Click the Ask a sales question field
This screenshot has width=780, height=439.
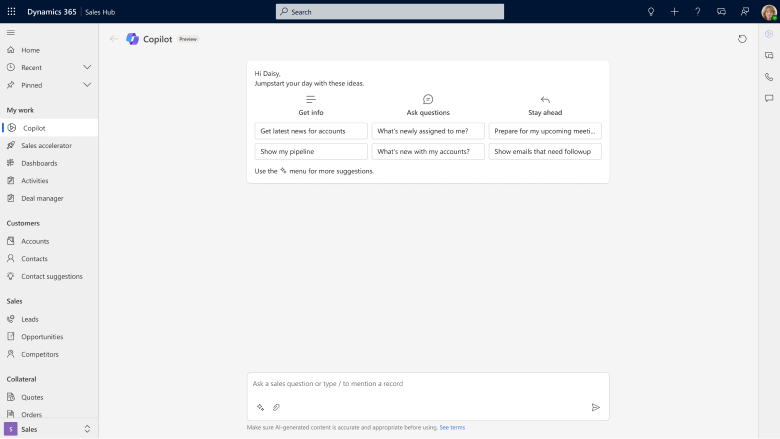428,384
